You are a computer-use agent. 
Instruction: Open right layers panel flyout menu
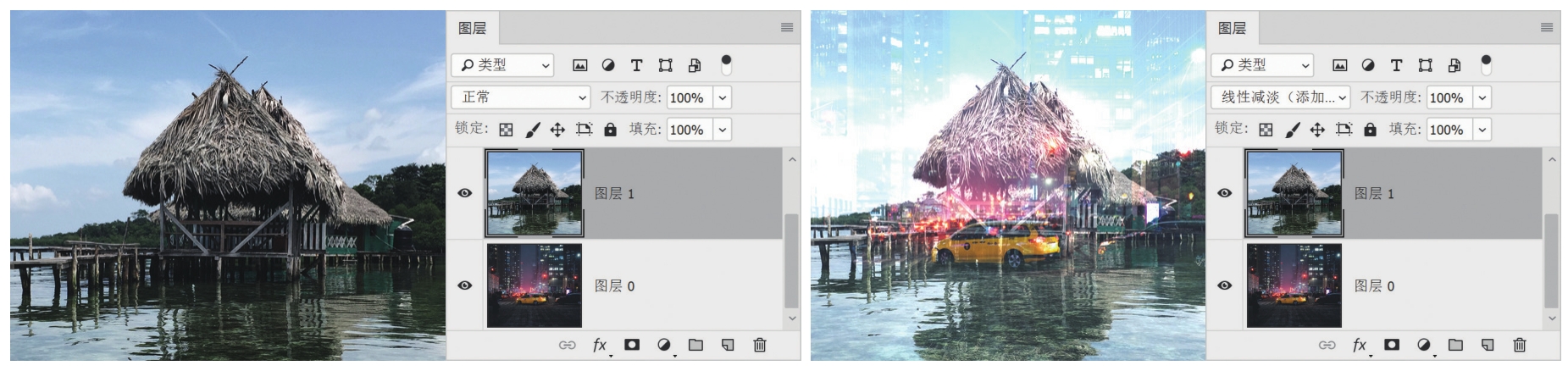click(1547, 28)
